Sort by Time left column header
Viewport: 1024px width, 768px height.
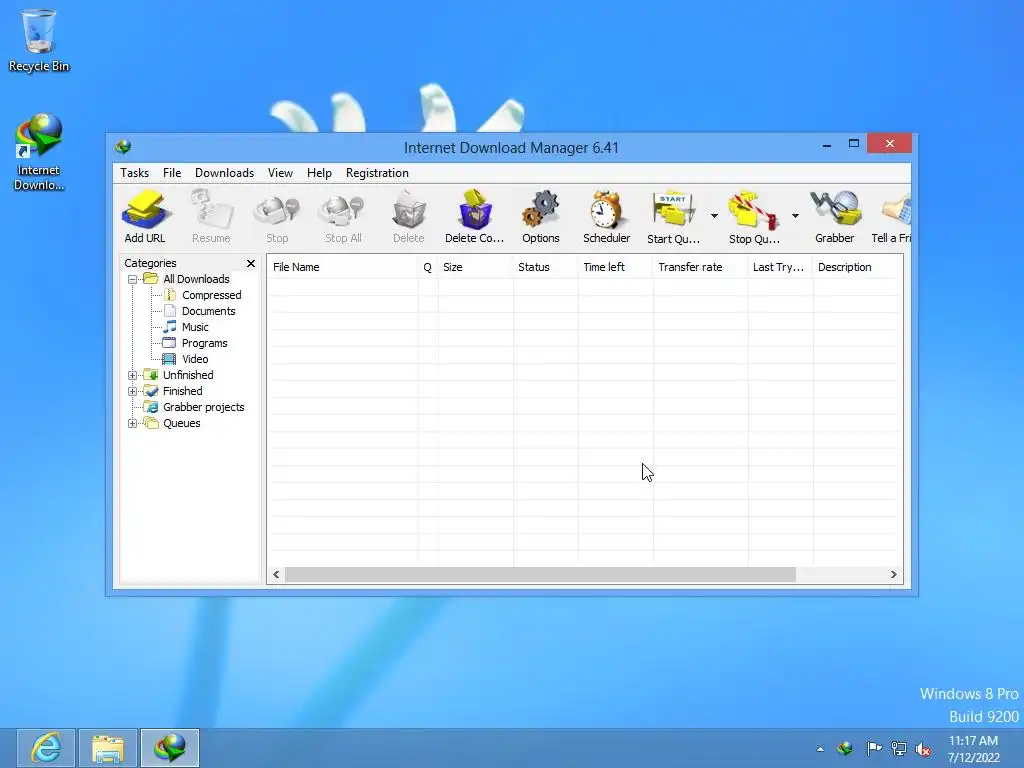pyautogui.click(x=615, y=267)
